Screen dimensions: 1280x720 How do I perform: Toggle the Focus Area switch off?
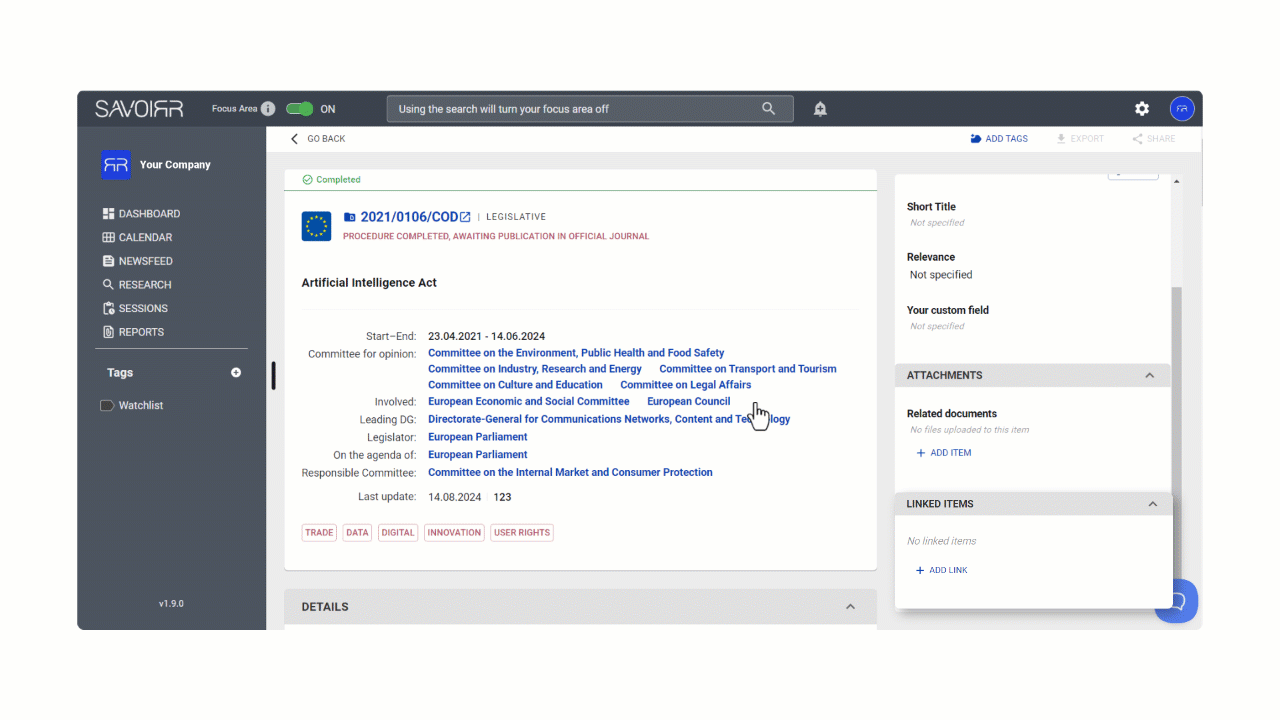click(299, 109)
